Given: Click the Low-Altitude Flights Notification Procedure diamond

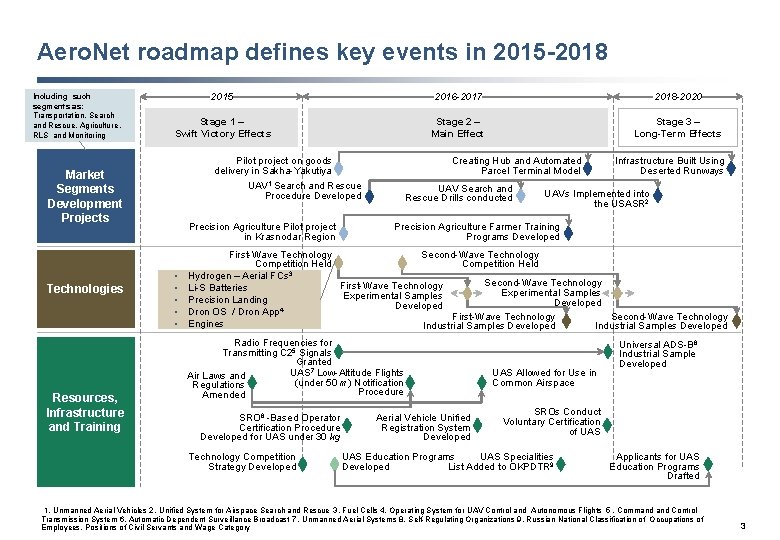Looking at the screenshot, I should (410, 382).
